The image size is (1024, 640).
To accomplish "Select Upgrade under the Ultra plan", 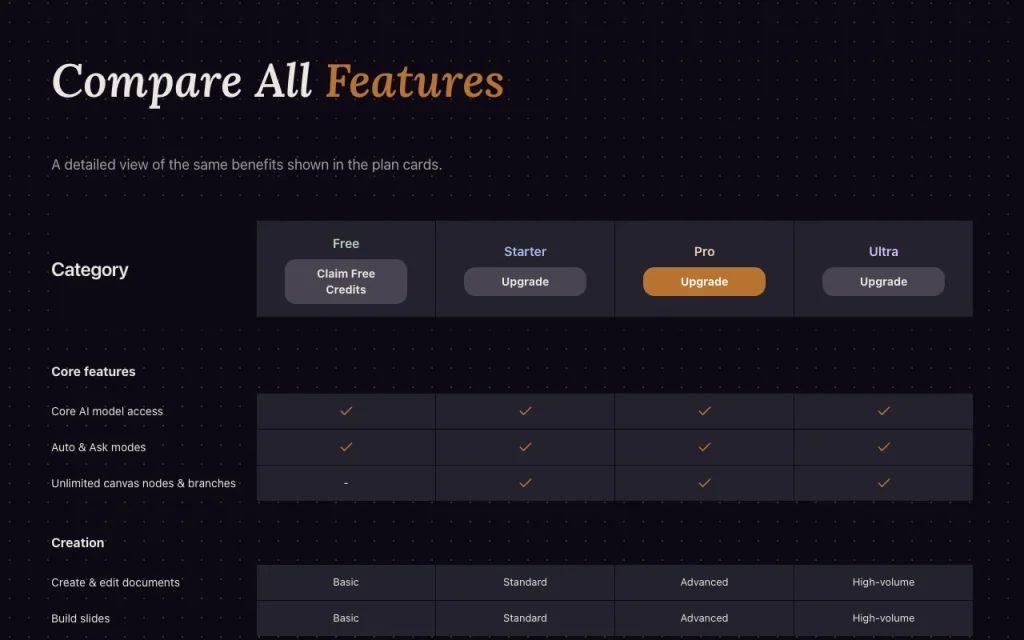I will tap(883, 281).
